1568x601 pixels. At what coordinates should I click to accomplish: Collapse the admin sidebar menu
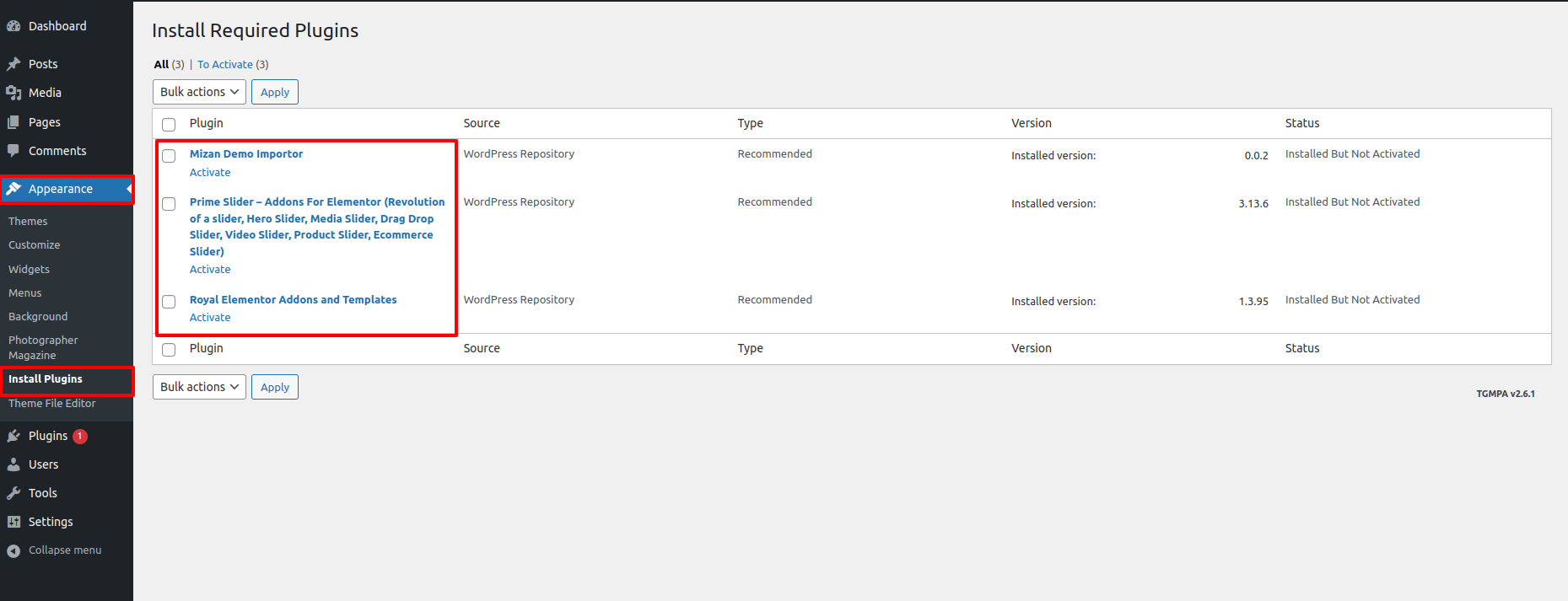pos(54,550)
